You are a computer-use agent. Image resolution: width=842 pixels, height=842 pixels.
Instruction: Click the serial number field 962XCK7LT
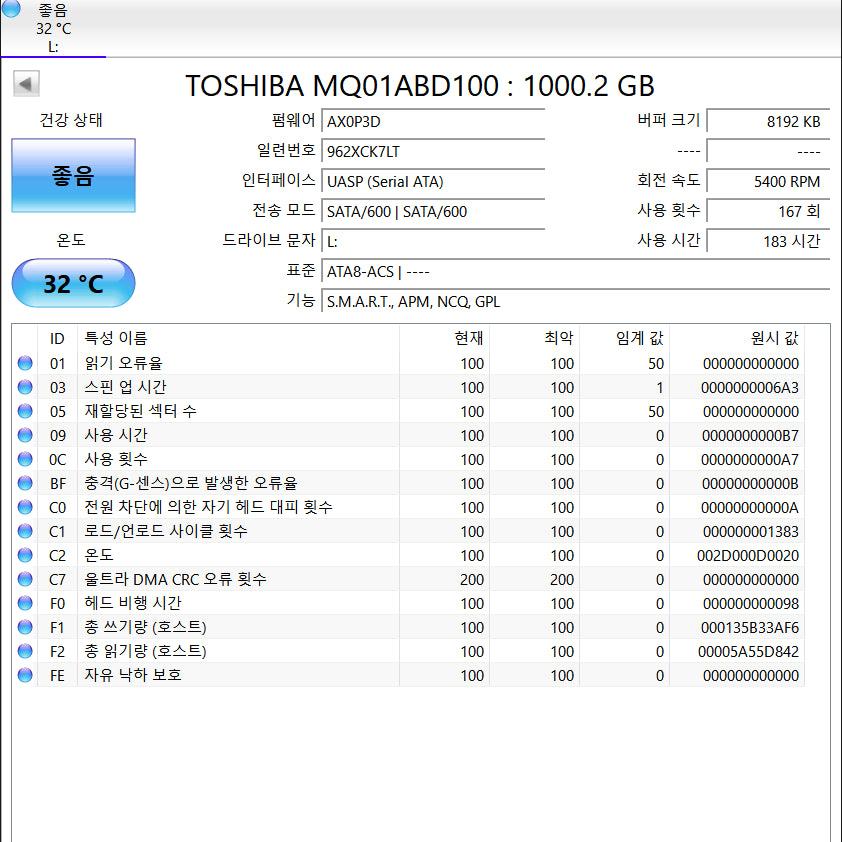(433, 151)
